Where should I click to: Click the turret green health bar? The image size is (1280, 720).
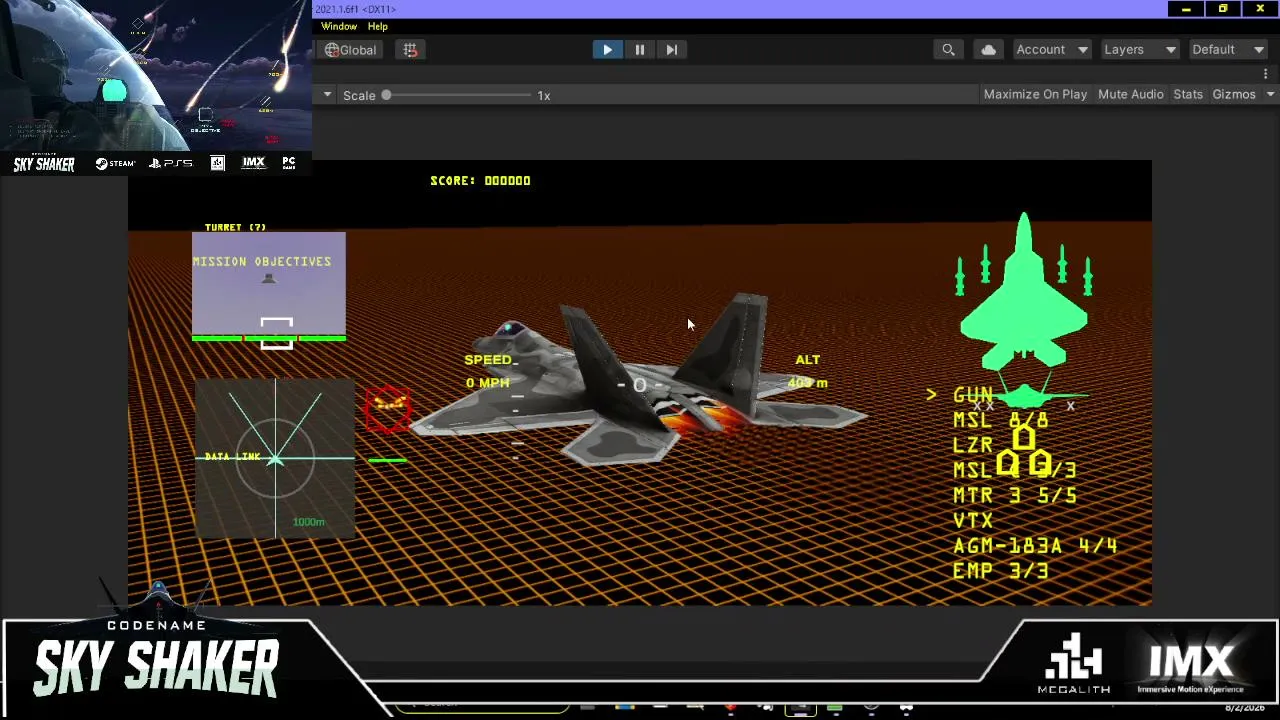pyautogui.click(x=269, y=338)
